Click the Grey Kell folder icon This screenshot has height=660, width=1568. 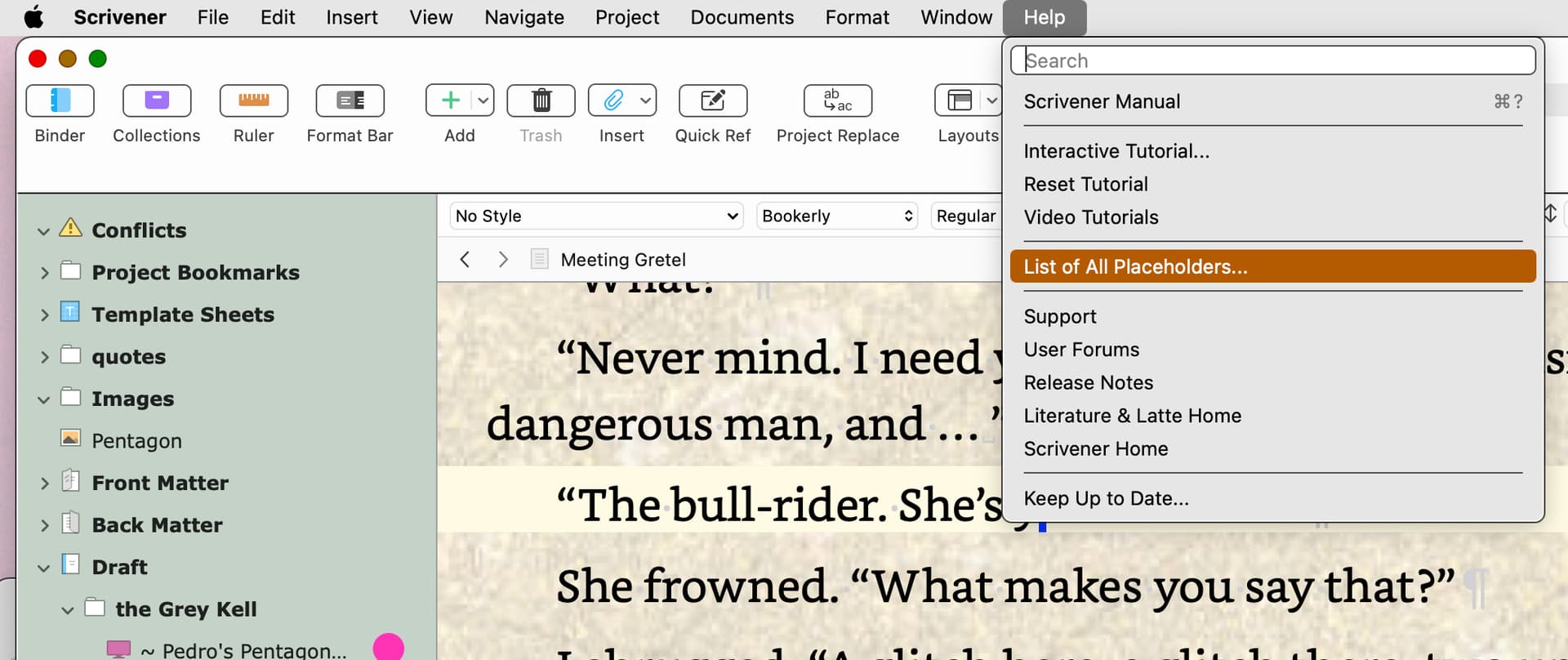95,607
